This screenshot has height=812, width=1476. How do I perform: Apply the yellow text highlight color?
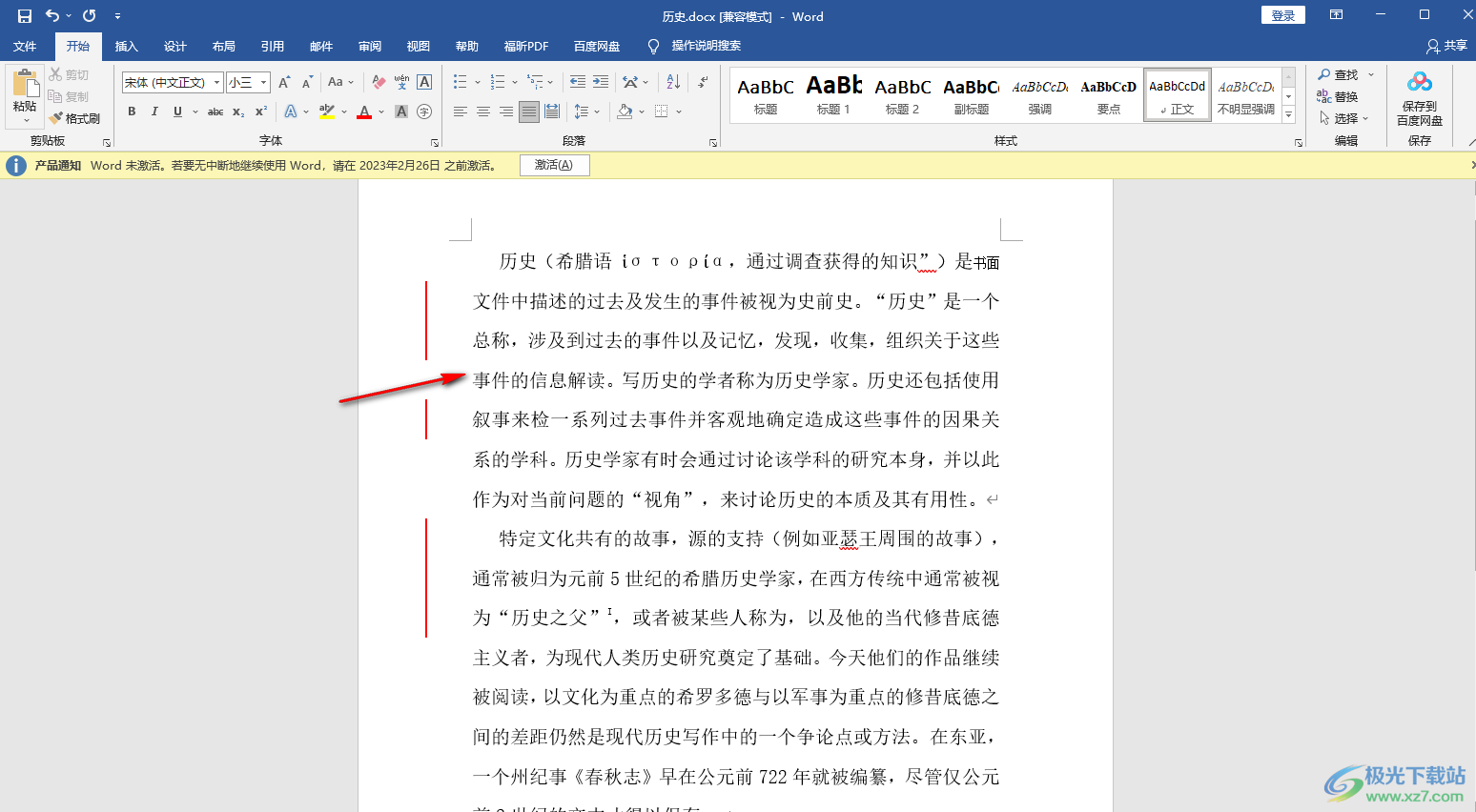coord(327,112)
